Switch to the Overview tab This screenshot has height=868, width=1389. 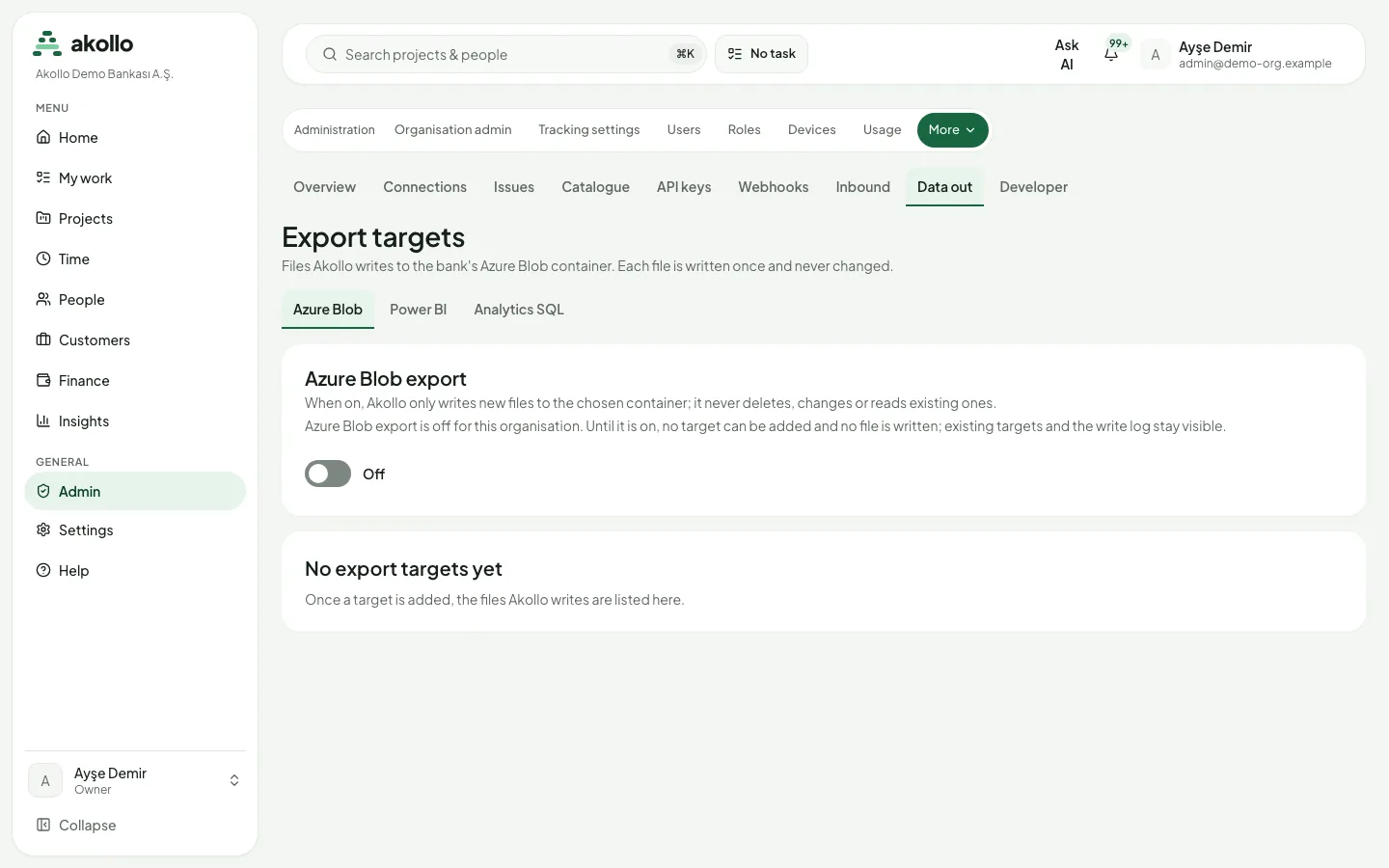(x=324, y=187)
